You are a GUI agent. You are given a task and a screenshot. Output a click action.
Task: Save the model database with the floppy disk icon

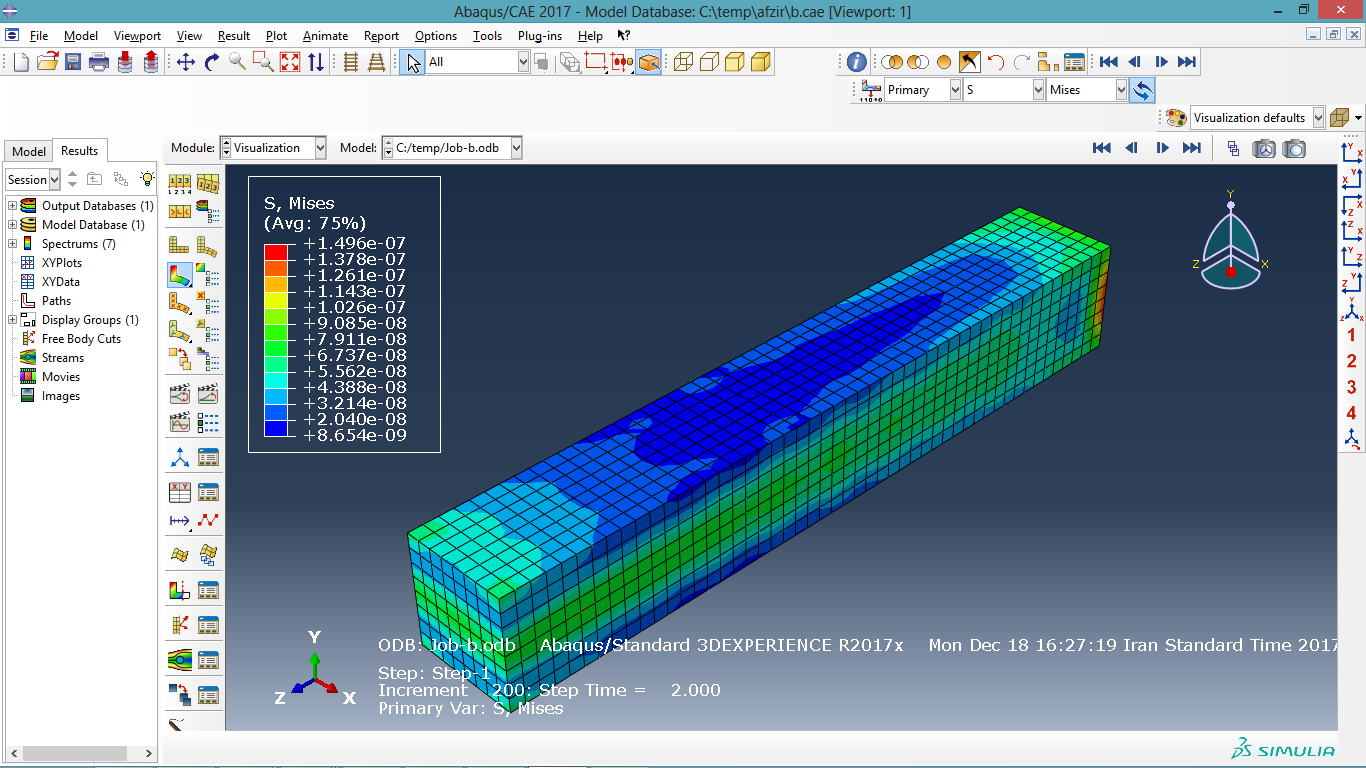[x=73, y=62]
